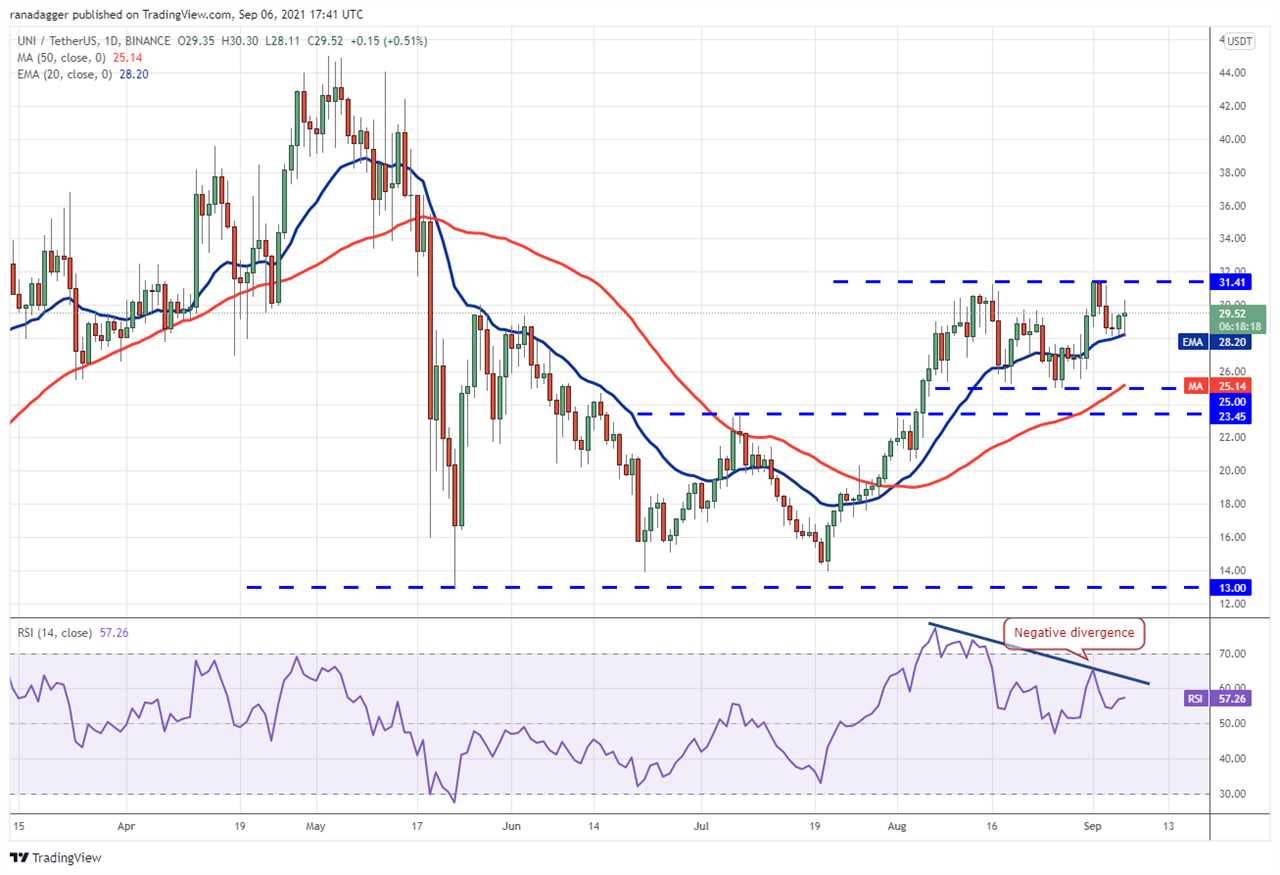This screenshot has width=1280, height=875.
Task: Click the 12.00 price axis label
Action: (1231, 604)
